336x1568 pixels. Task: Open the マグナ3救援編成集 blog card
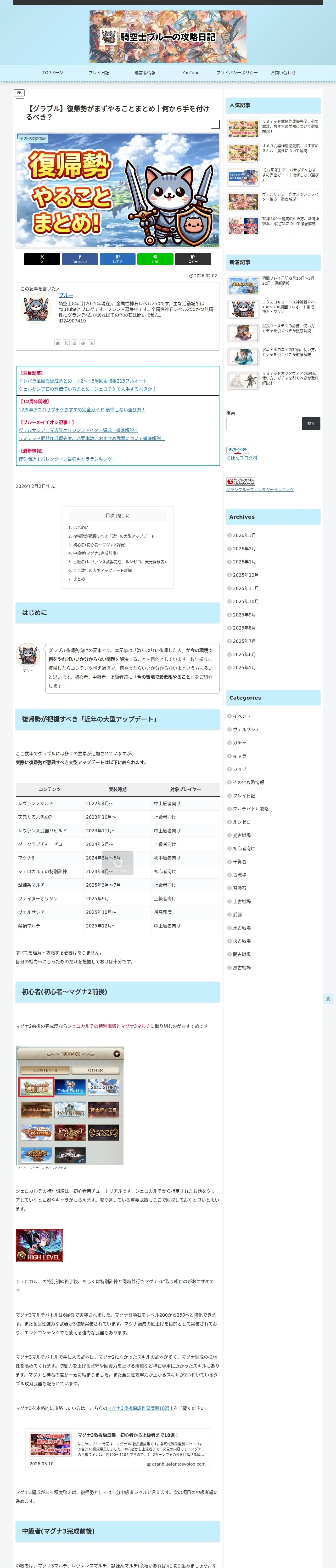point(118,1450)
